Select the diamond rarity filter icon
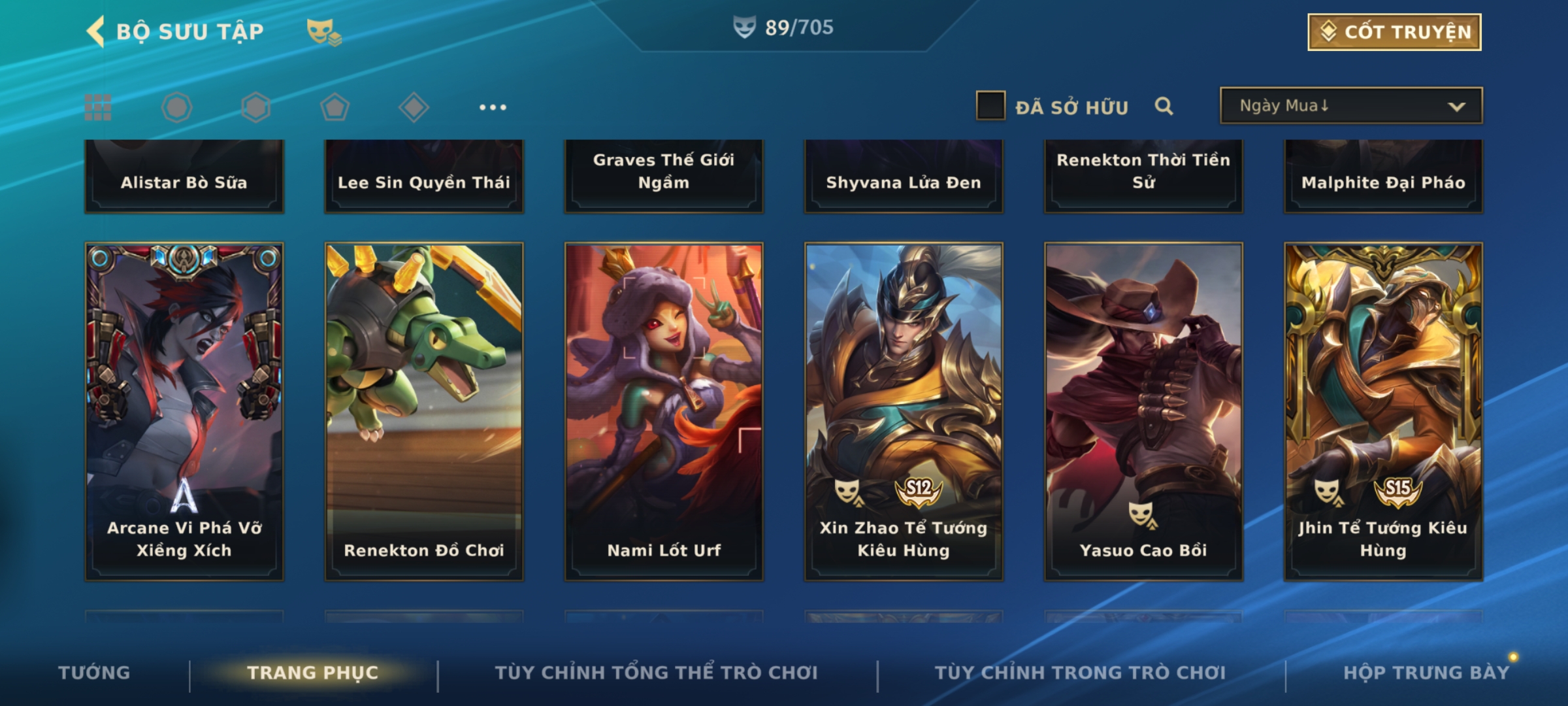This screenshot has width=1568, height=706. click(414, 107)
